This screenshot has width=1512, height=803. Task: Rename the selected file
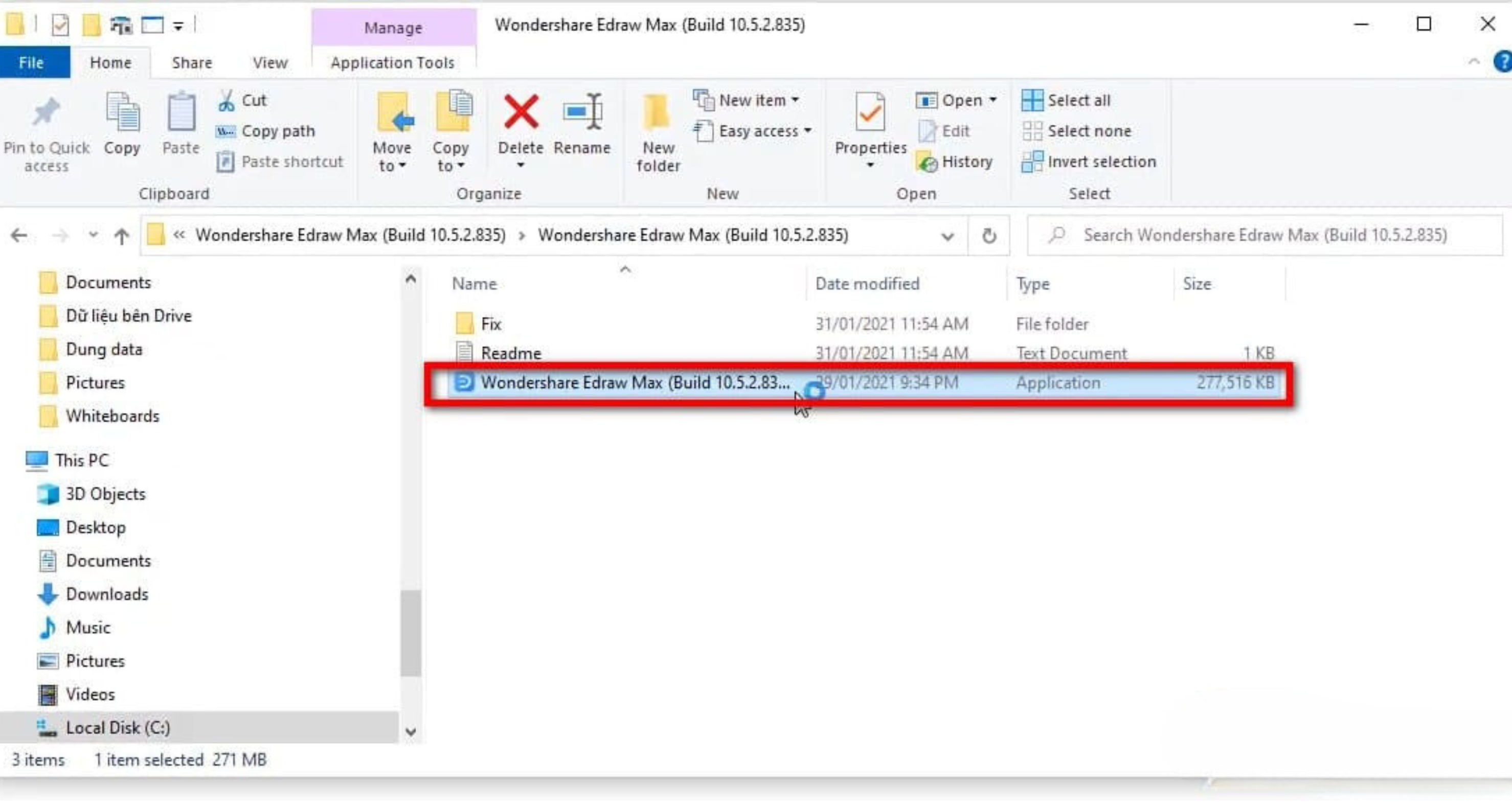click(582, 123)
